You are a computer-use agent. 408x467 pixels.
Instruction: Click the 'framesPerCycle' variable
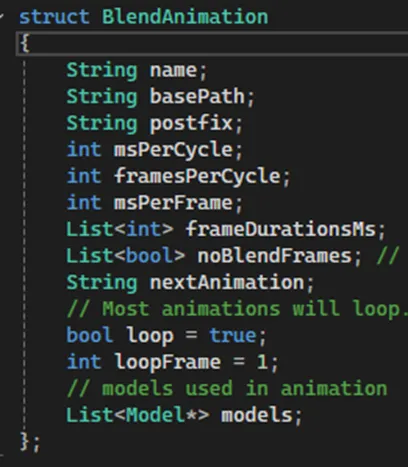tap(197, 176)
